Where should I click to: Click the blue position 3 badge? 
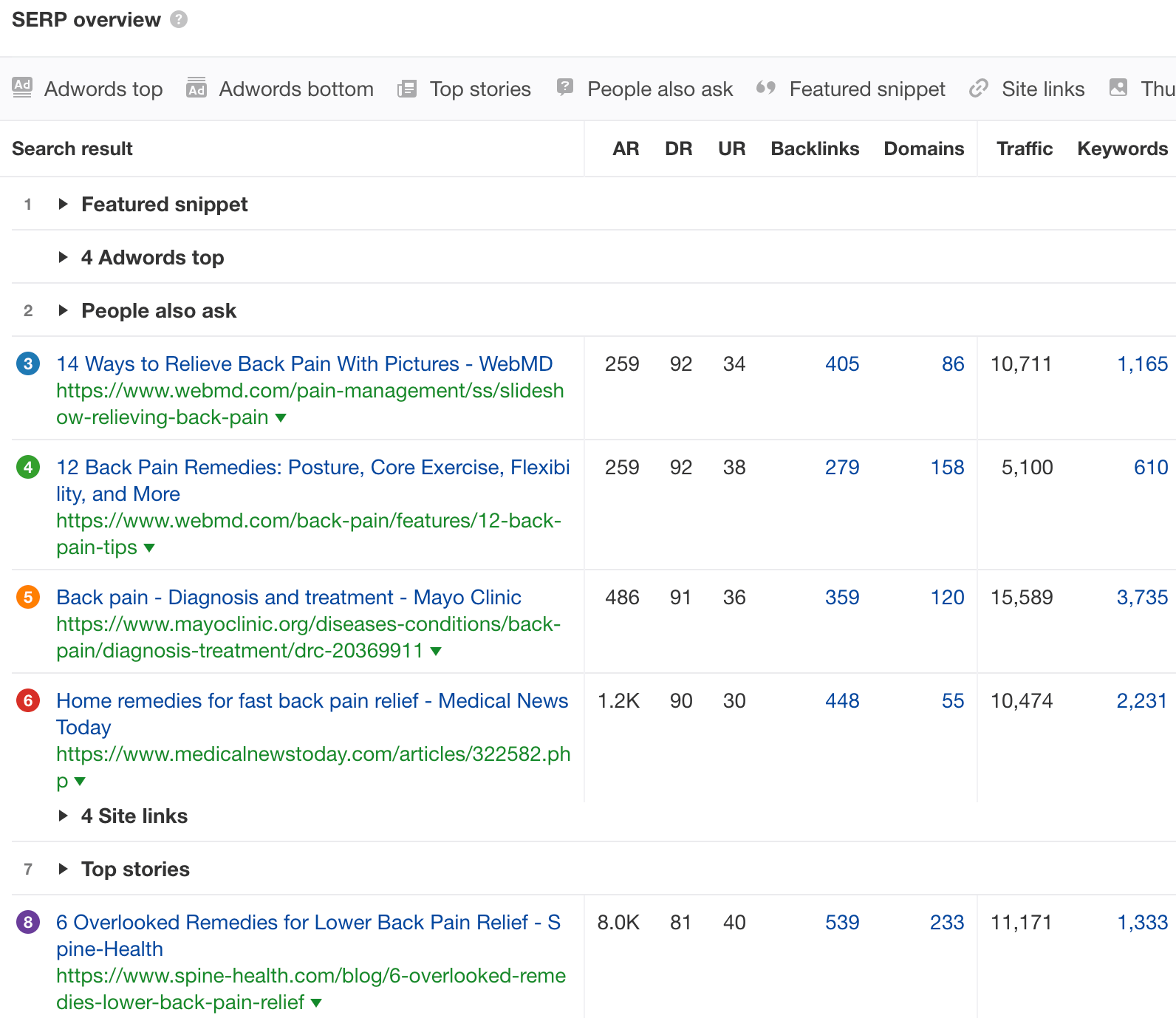point(28,363)
